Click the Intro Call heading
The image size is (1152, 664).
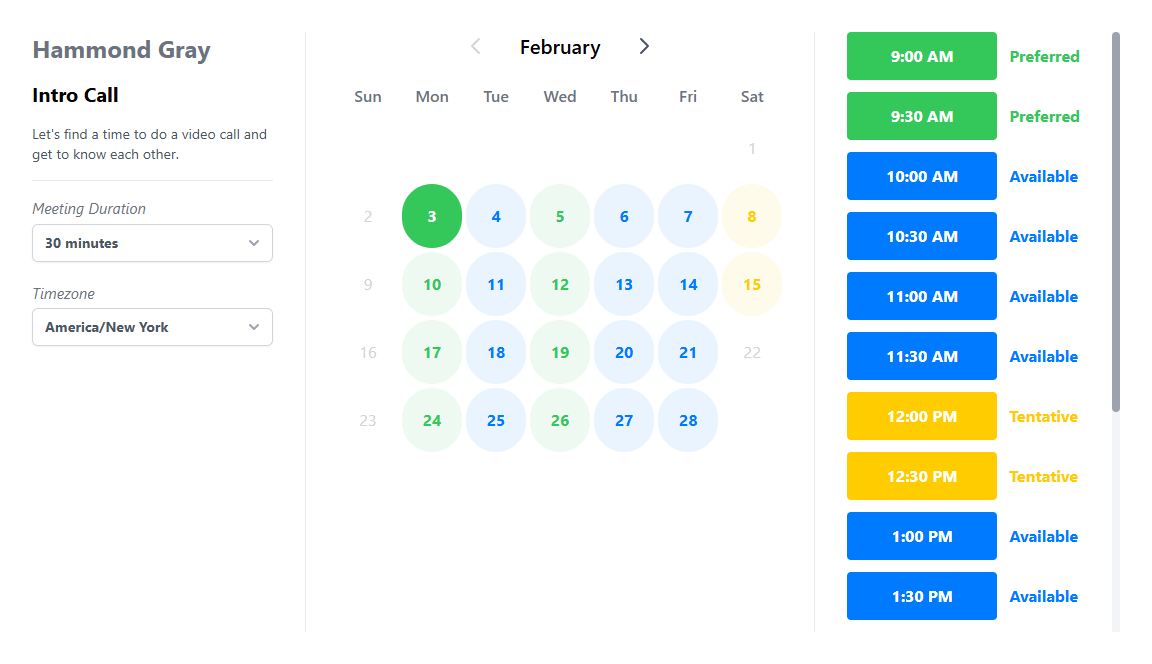75,95
